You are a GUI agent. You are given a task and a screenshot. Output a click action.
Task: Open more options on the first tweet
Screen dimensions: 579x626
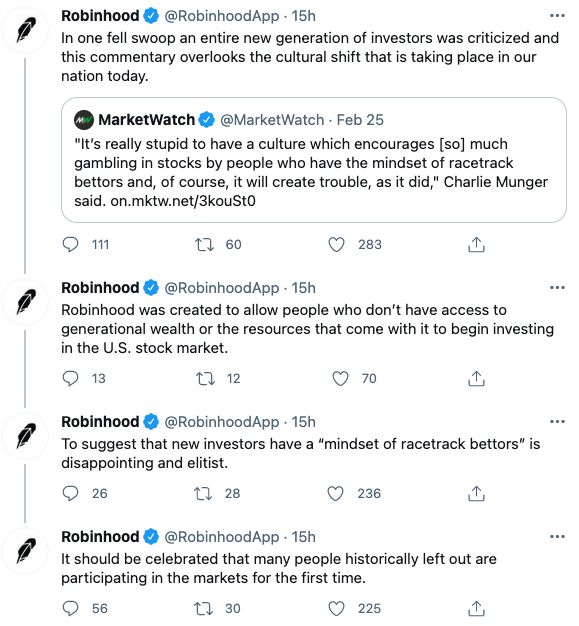coord(557,16)
